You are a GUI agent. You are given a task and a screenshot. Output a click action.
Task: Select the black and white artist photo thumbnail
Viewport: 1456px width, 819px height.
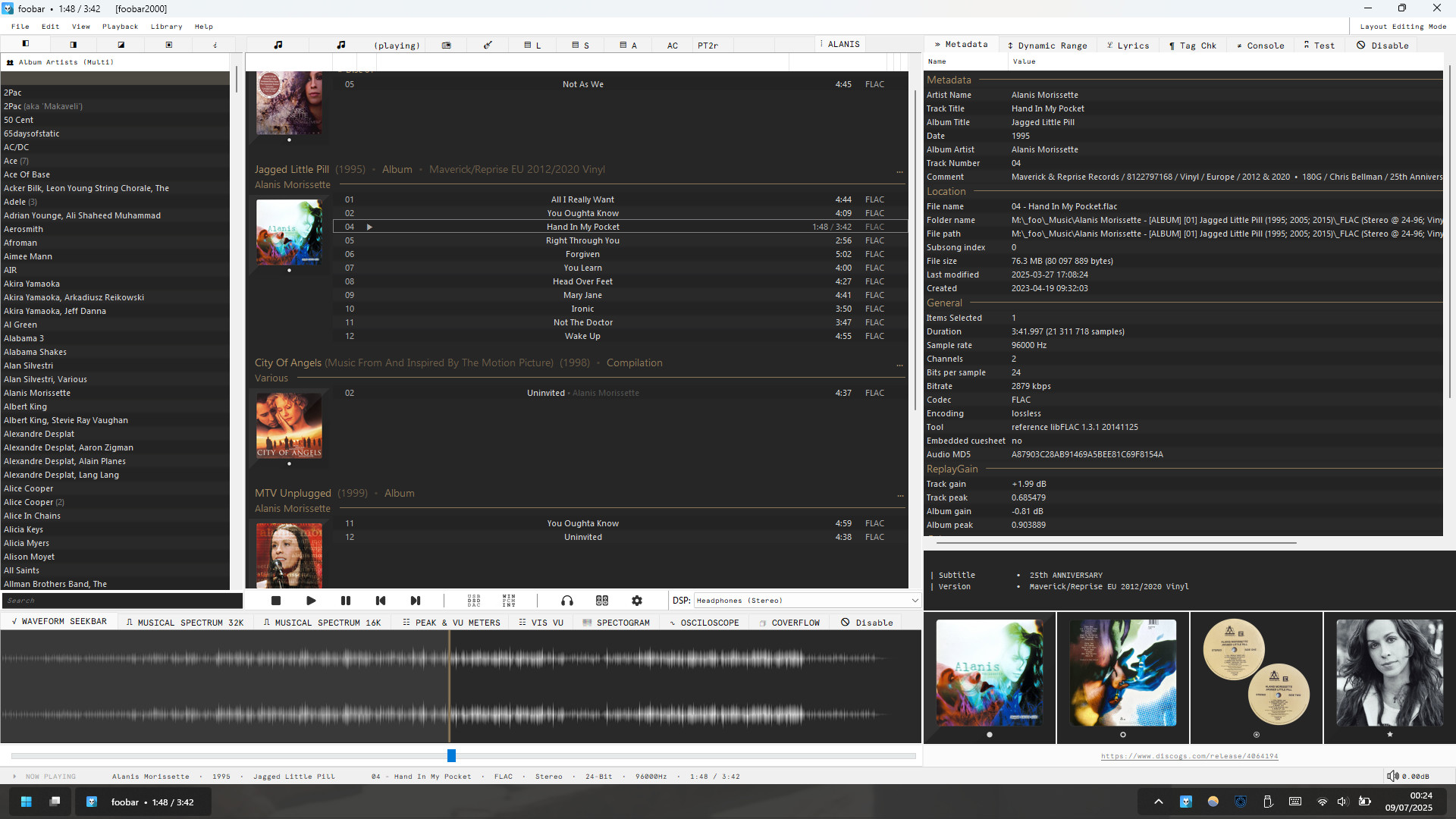[x=1389, y=673]
